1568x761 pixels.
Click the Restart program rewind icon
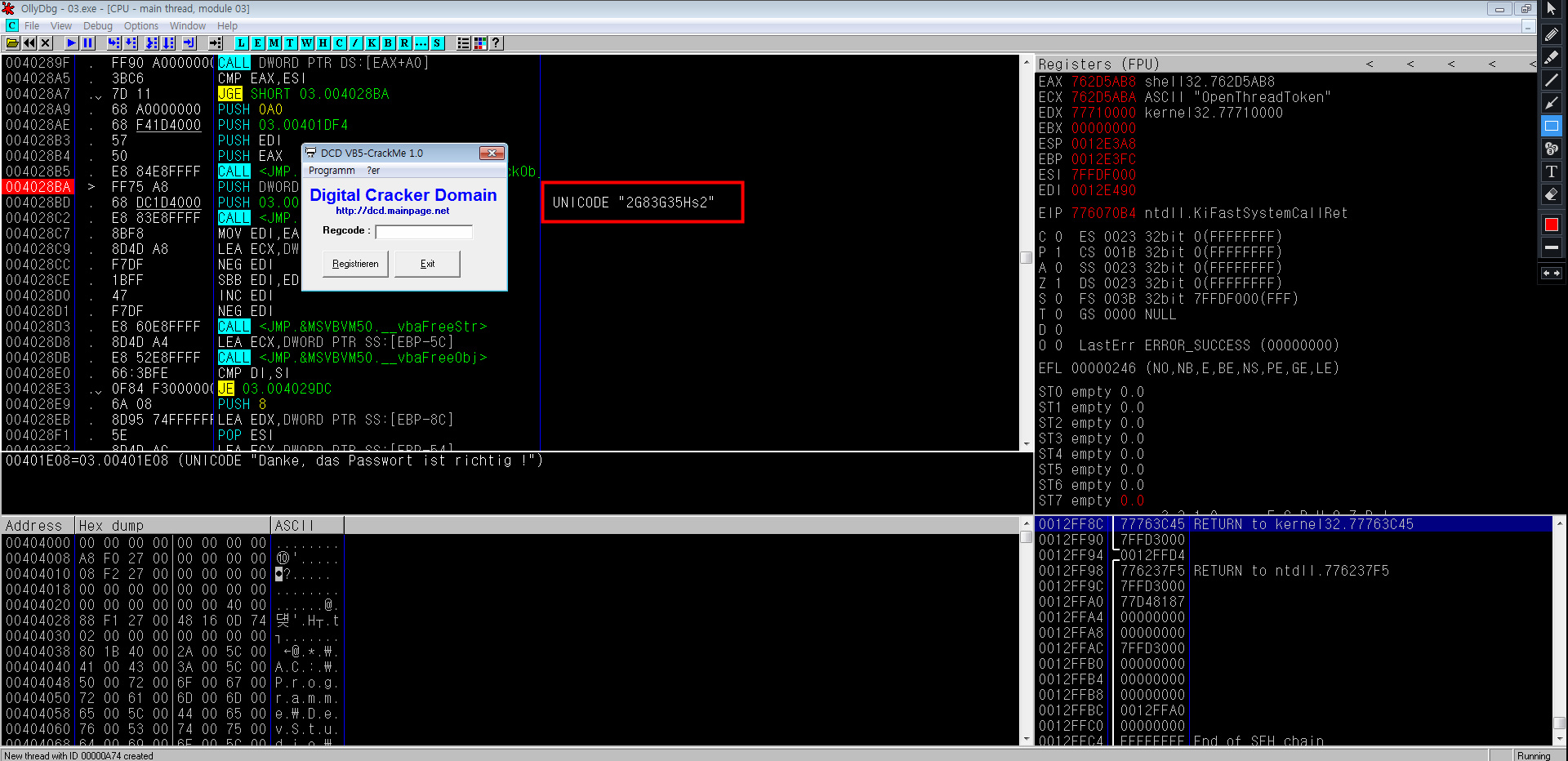tap(29, 43)
